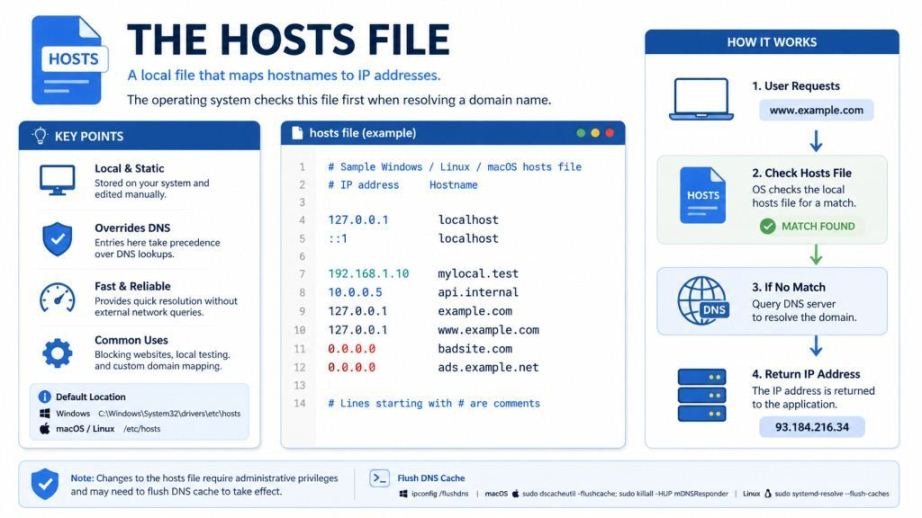Click the 'Default Location' label
Image resolution: width=922 pixels, height=518 pixels.
click(91, 397)
